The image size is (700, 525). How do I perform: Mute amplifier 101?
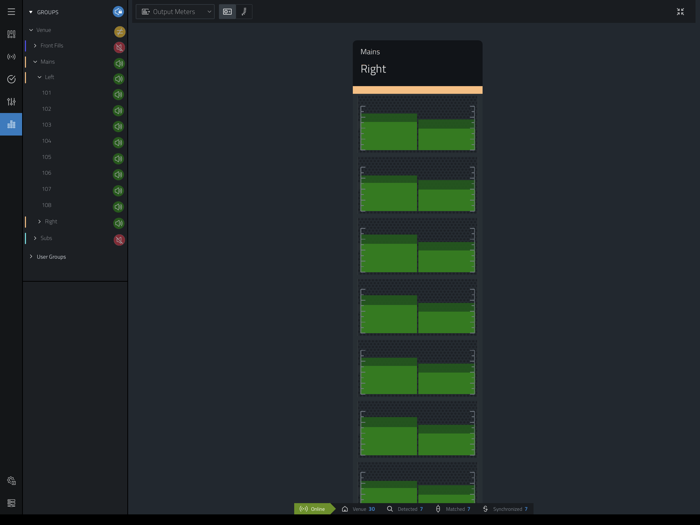118,95
